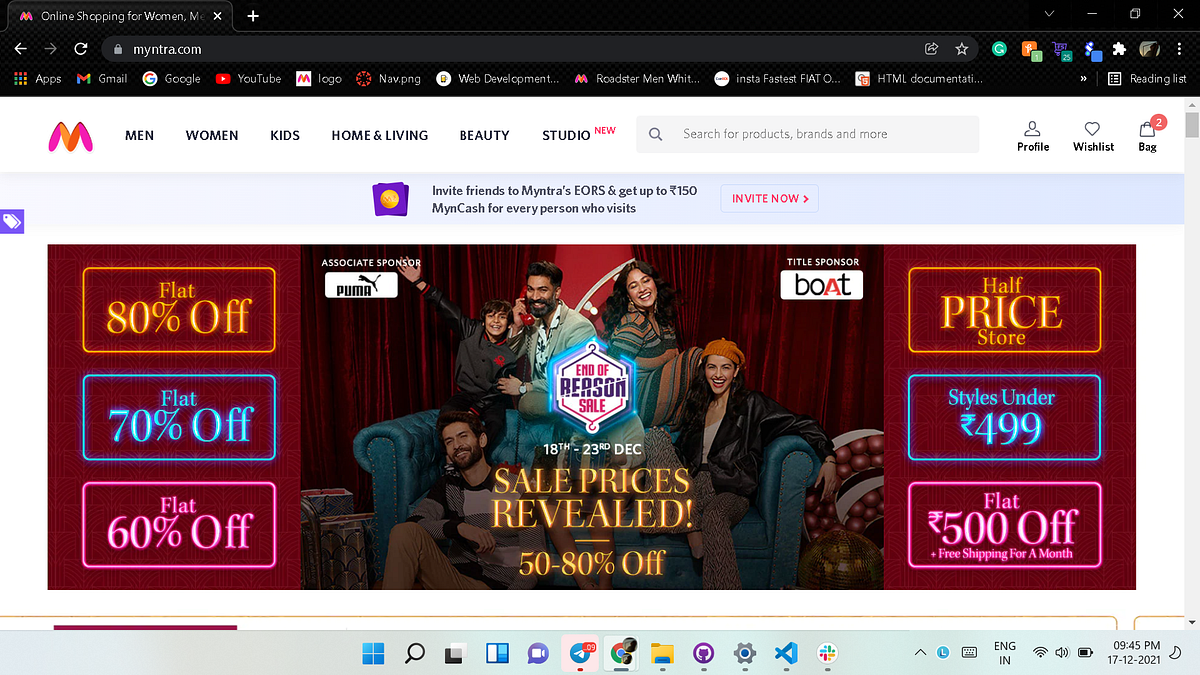Open the YouTube bookmark
This screenshot has height=675, width=1200.
[x=247, y=78]
